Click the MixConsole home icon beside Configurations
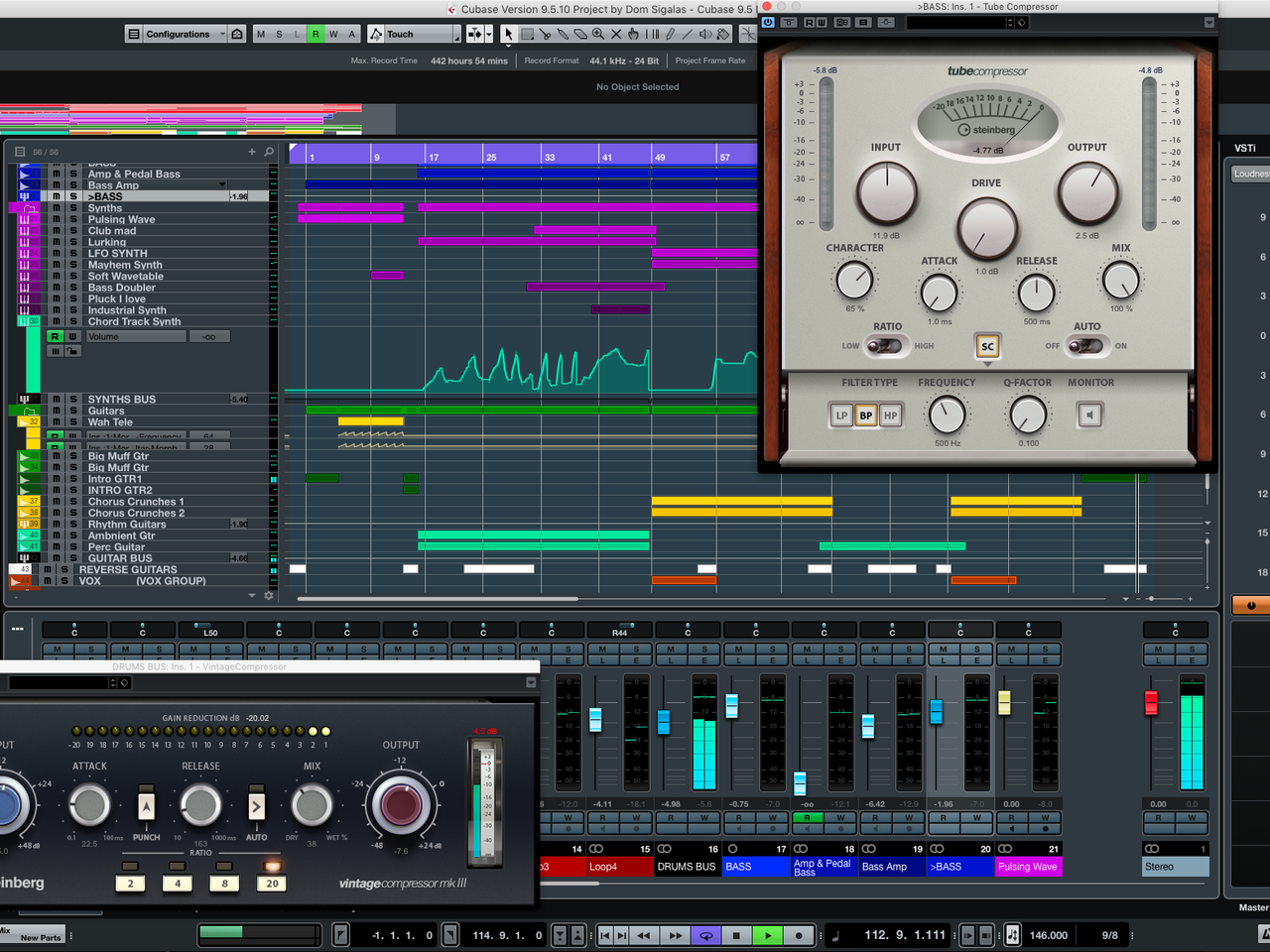 237,34
